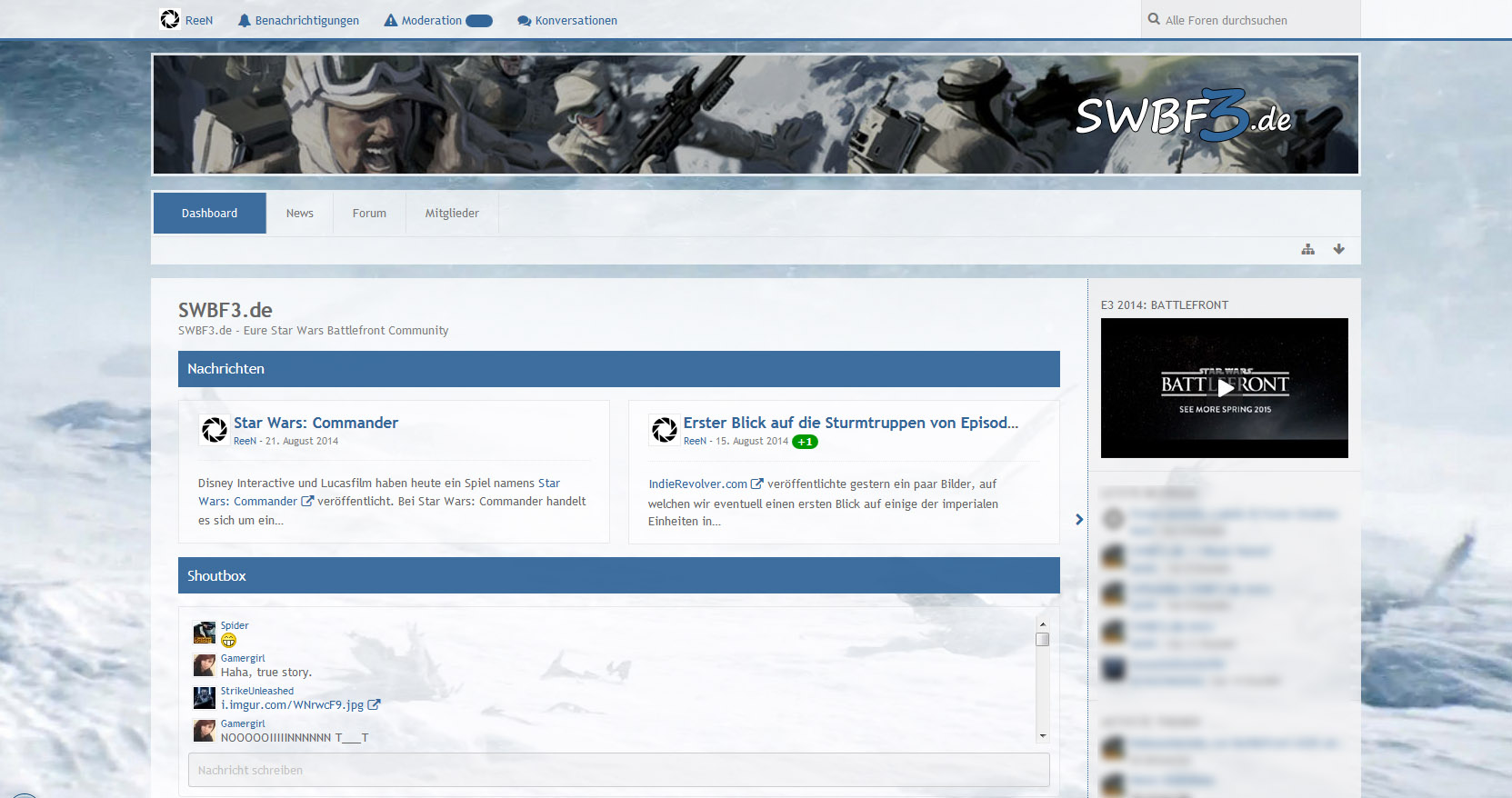Show next news with right chevron arrow
This screenshot has width=1512, height=798.
1079,520
